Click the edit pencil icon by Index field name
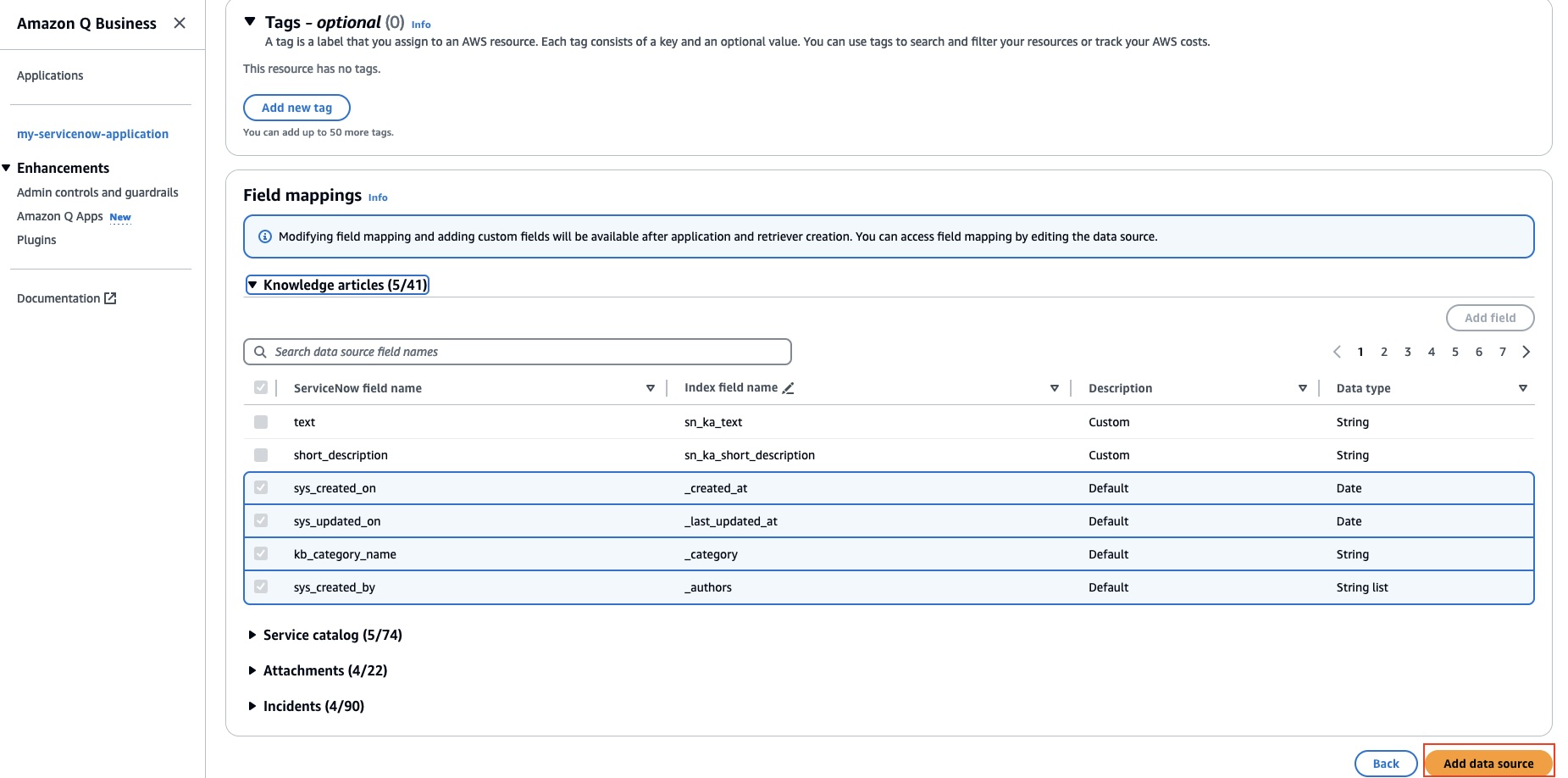 tap(788, 388)
